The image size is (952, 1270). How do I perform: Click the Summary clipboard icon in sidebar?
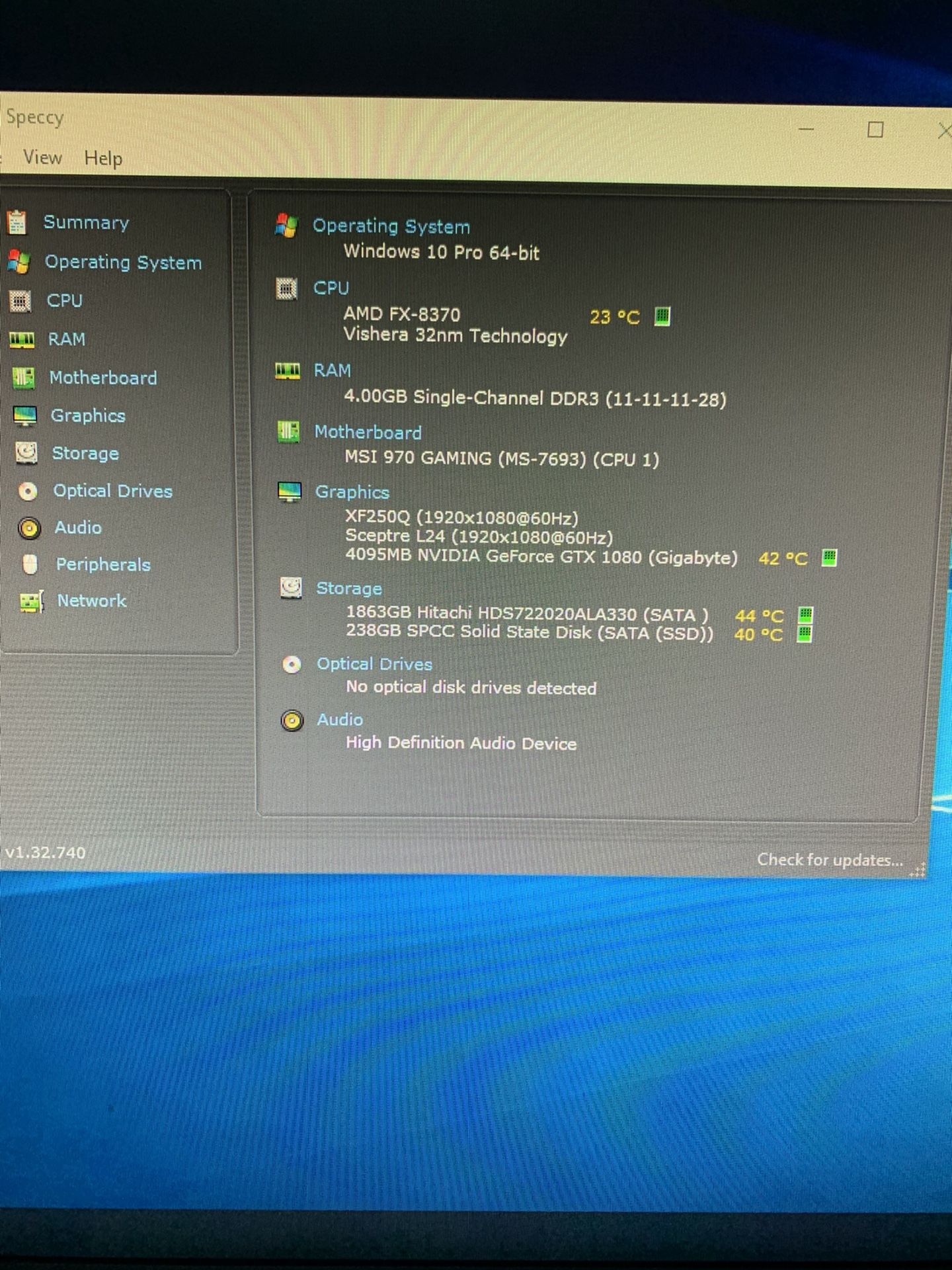click(x=17, y=223)
